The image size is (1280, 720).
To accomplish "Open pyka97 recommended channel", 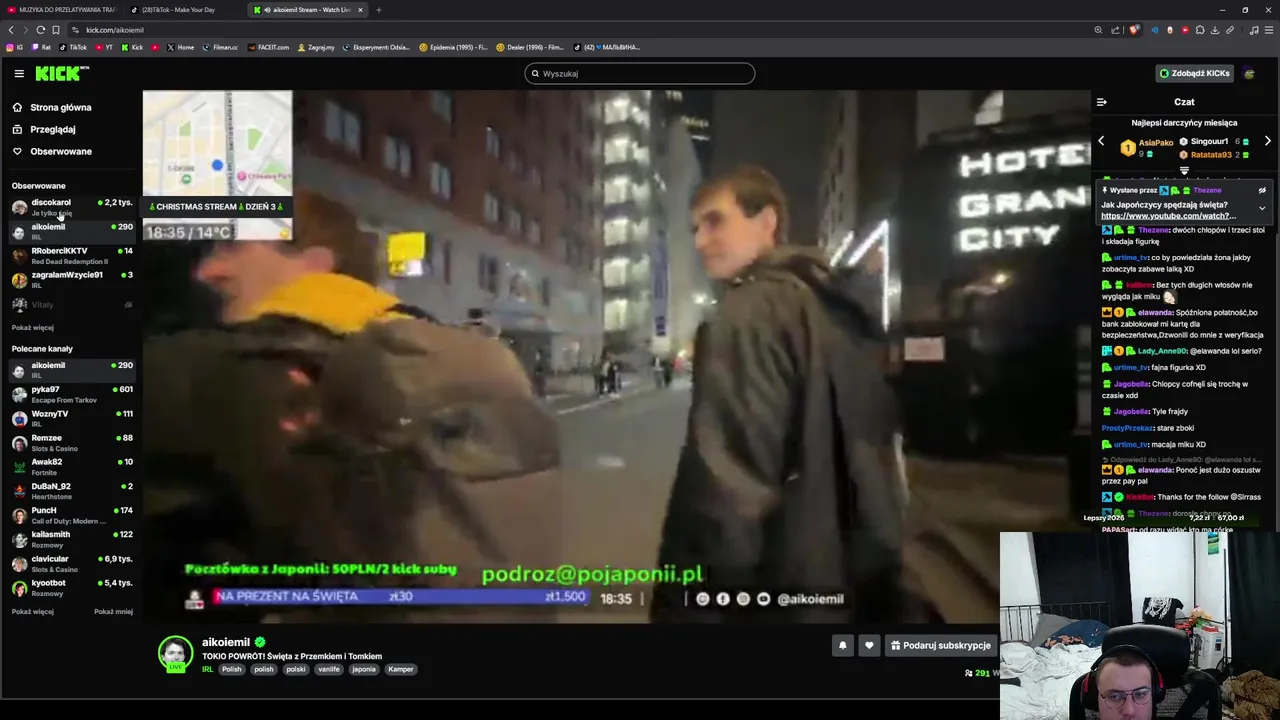I will click(70, 394).
